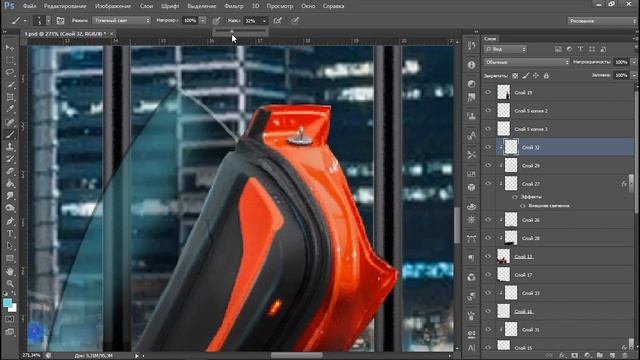Toggle the brush panel icon in options bar
Screen dimensions: 640x360
click(x=60, y=20)
